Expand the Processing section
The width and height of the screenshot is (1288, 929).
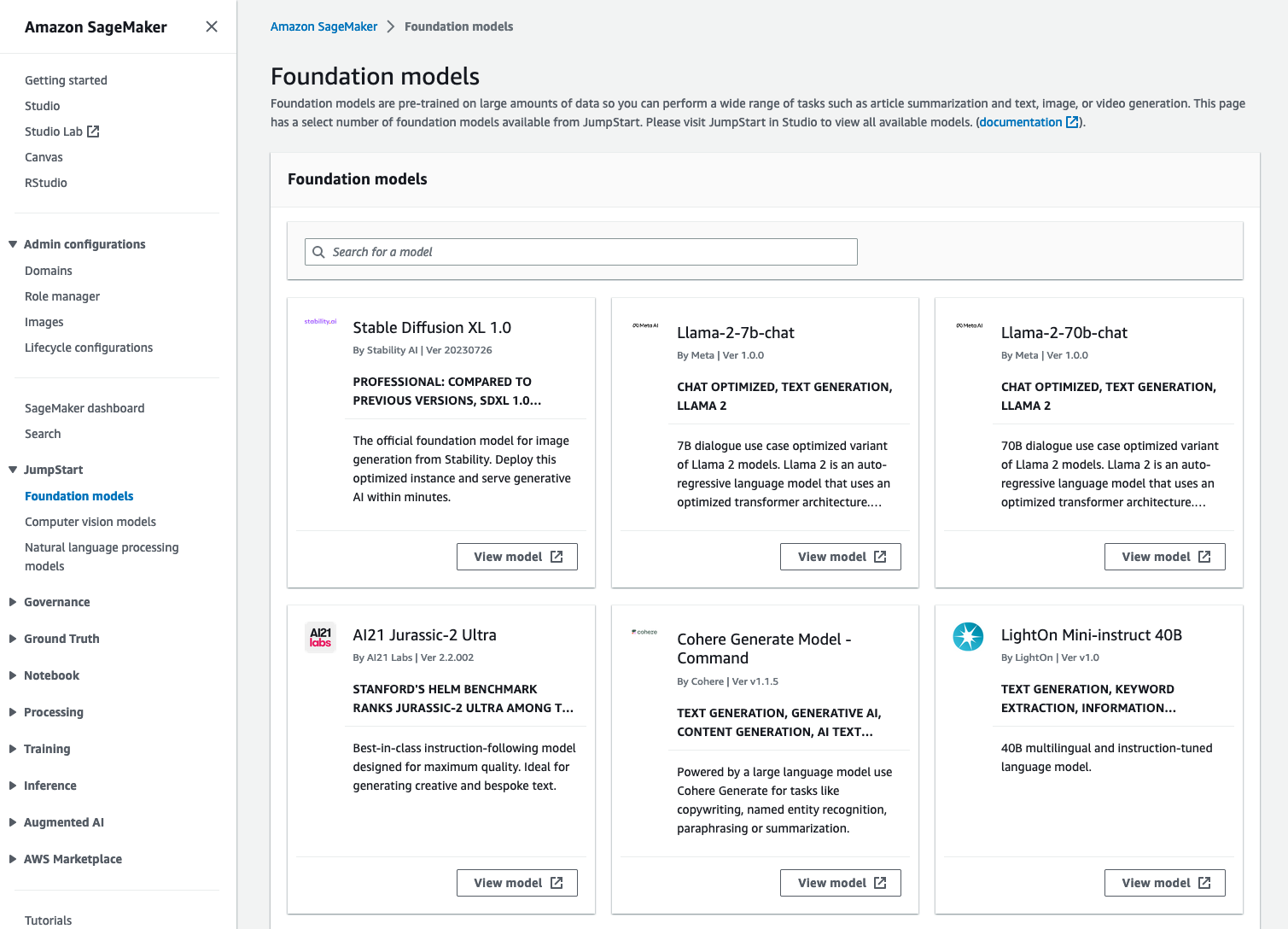pyautogui.click(x=13, y=712)
